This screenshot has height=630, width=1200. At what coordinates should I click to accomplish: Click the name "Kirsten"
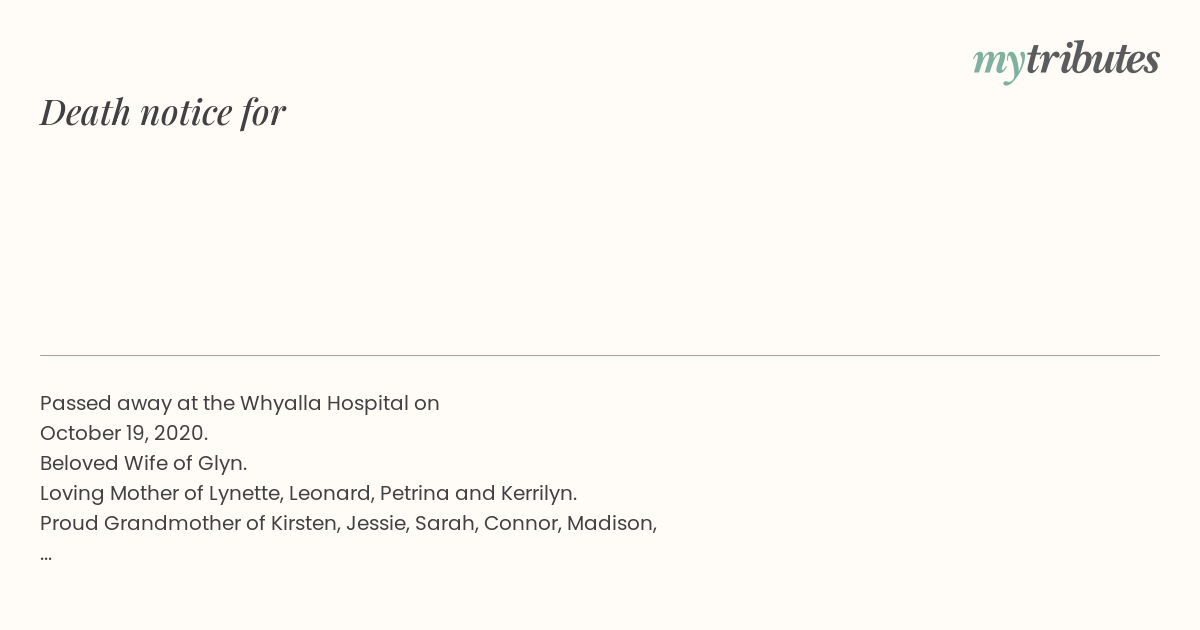(304, 523)
